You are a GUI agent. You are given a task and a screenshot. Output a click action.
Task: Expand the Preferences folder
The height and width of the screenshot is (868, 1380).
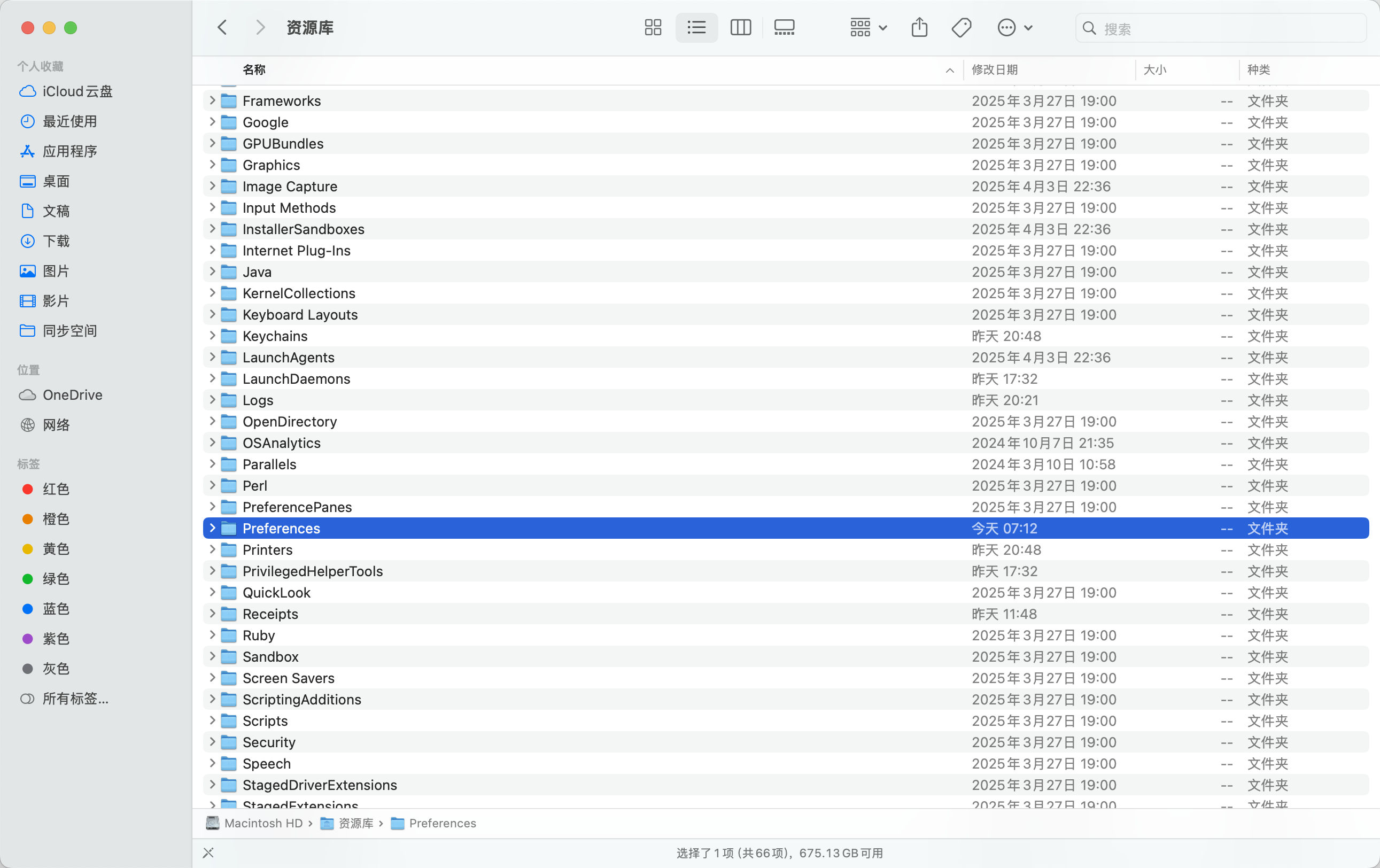(x=212, y=528)
